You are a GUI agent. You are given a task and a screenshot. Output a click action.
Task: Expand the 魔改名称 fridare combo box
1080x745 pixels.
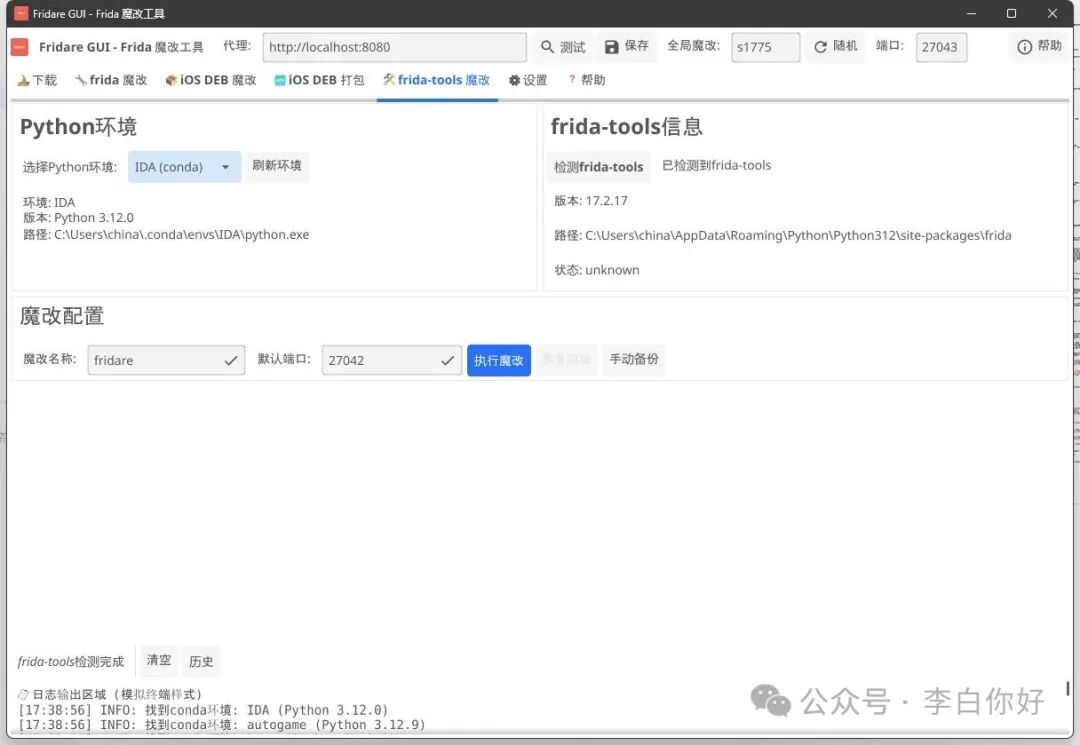click(166, 360)
